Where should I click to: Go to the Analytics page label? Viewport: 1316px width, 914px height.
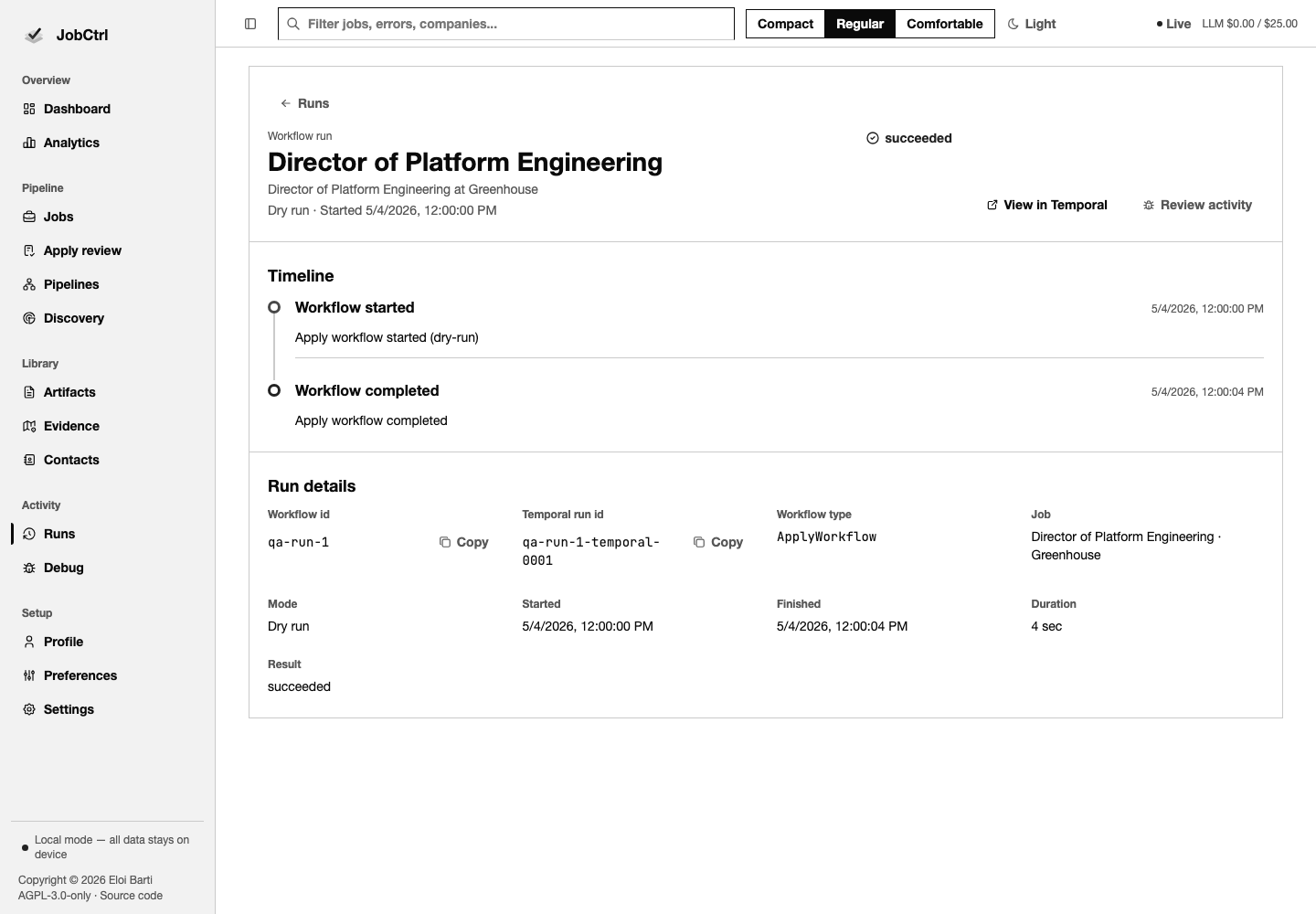[x=71, y=143]
